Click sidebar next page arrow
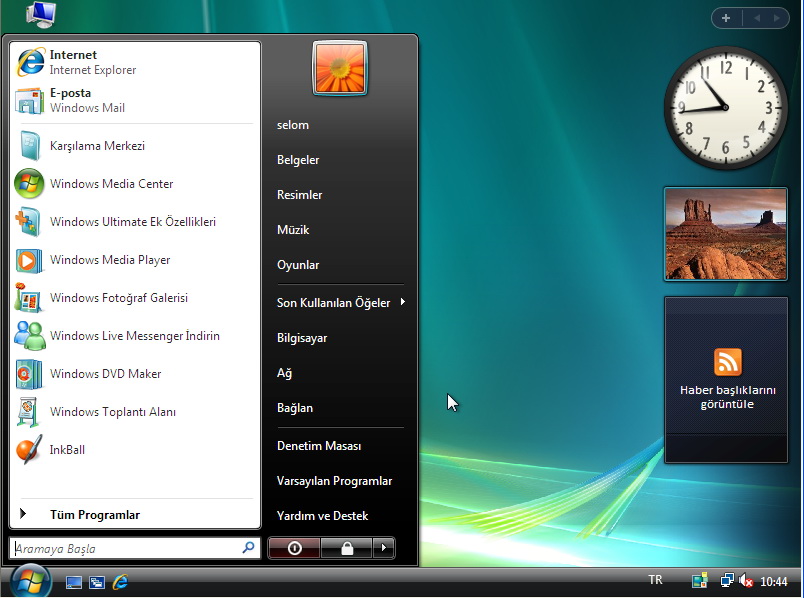Viewport: 804px width, 598px height. pyautogui.click(x=777, y=18)
